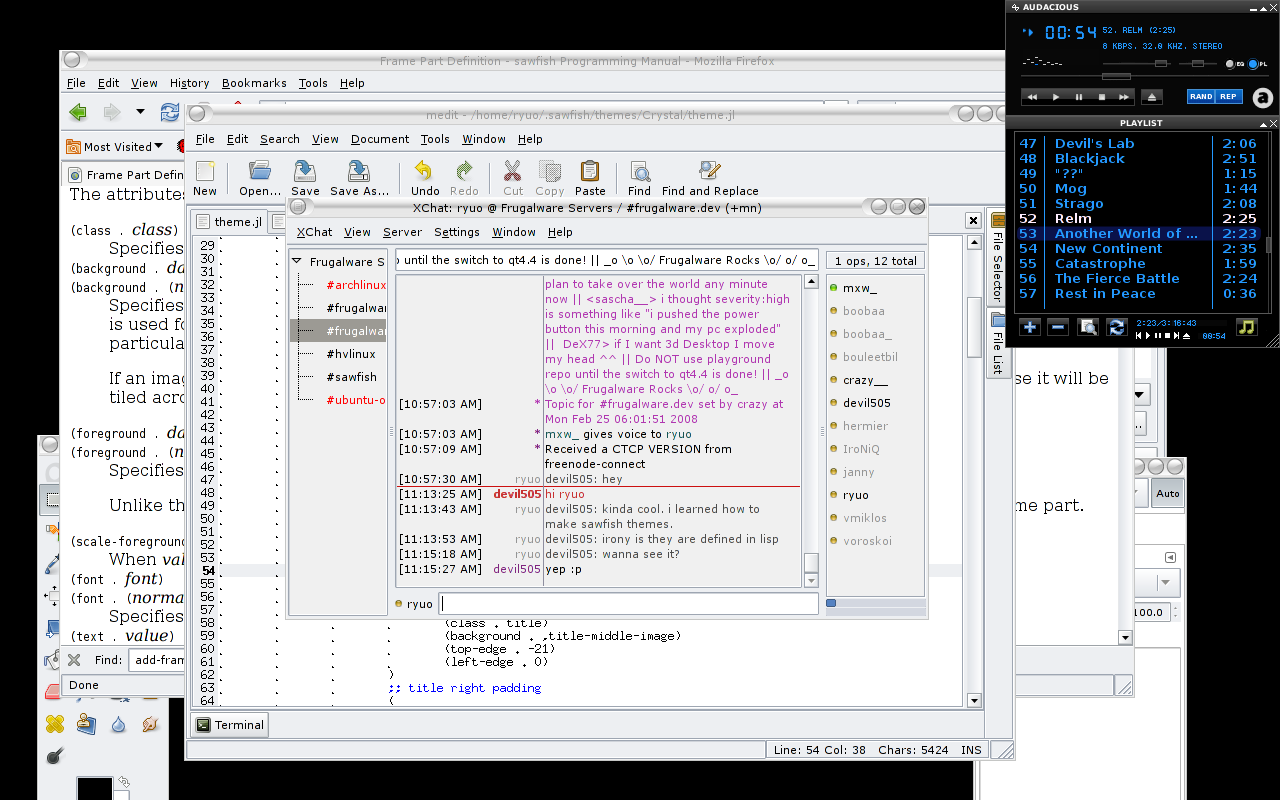Viewport: 1280px width, 800px height.
Task: Click Audacious eject button
Action: (1151, 97)
